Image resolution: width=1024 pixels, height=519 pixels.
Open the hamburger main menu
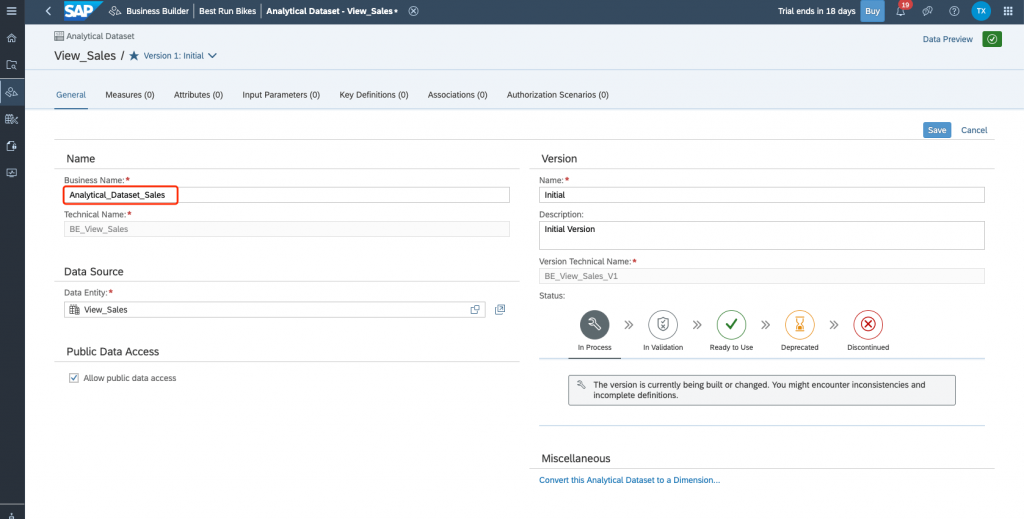coord(11,11)
